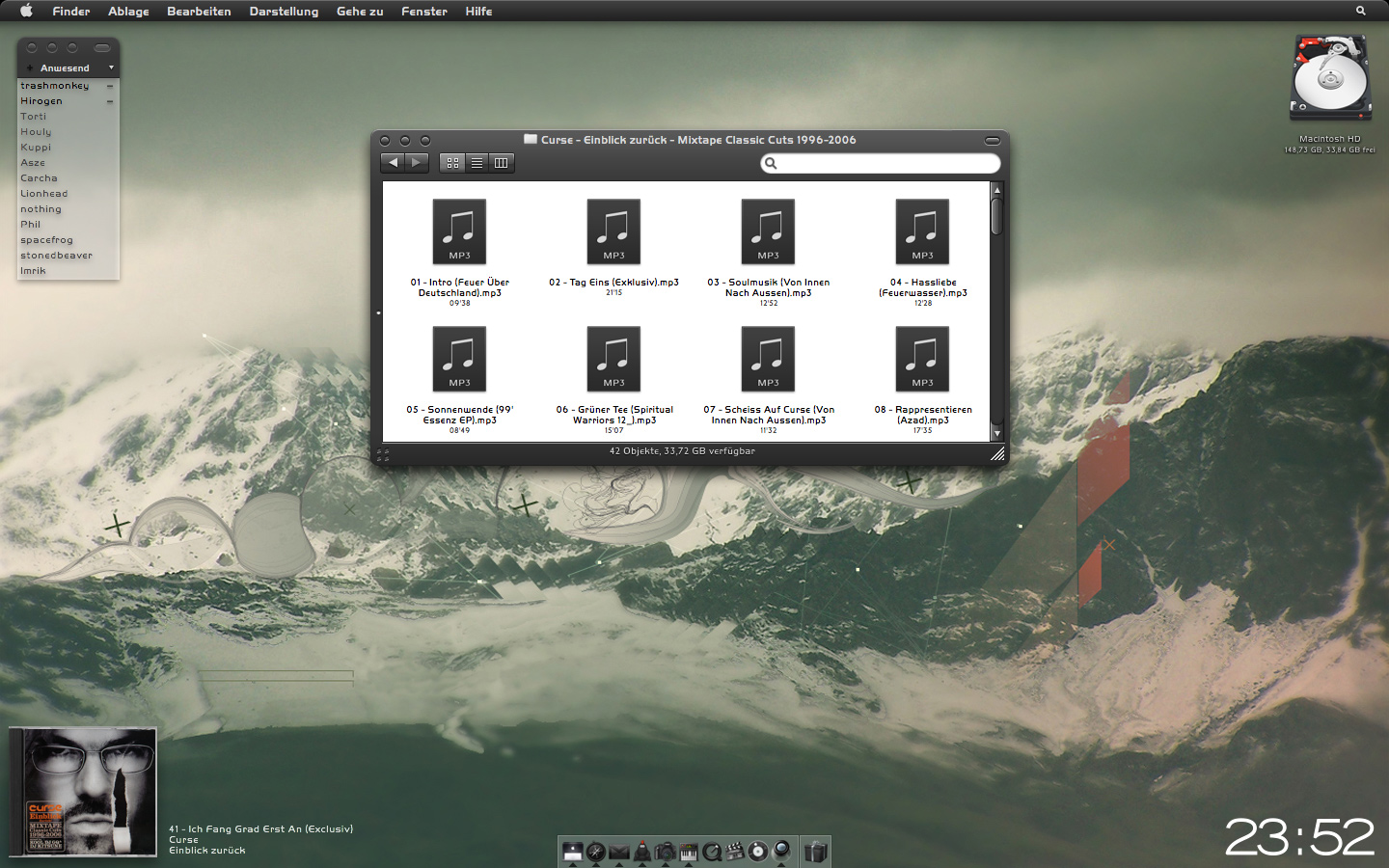This screenshot has height=868, width=1389.
Task: Collapse trashmonkey with its minus indicator
Action: [109, 86]
